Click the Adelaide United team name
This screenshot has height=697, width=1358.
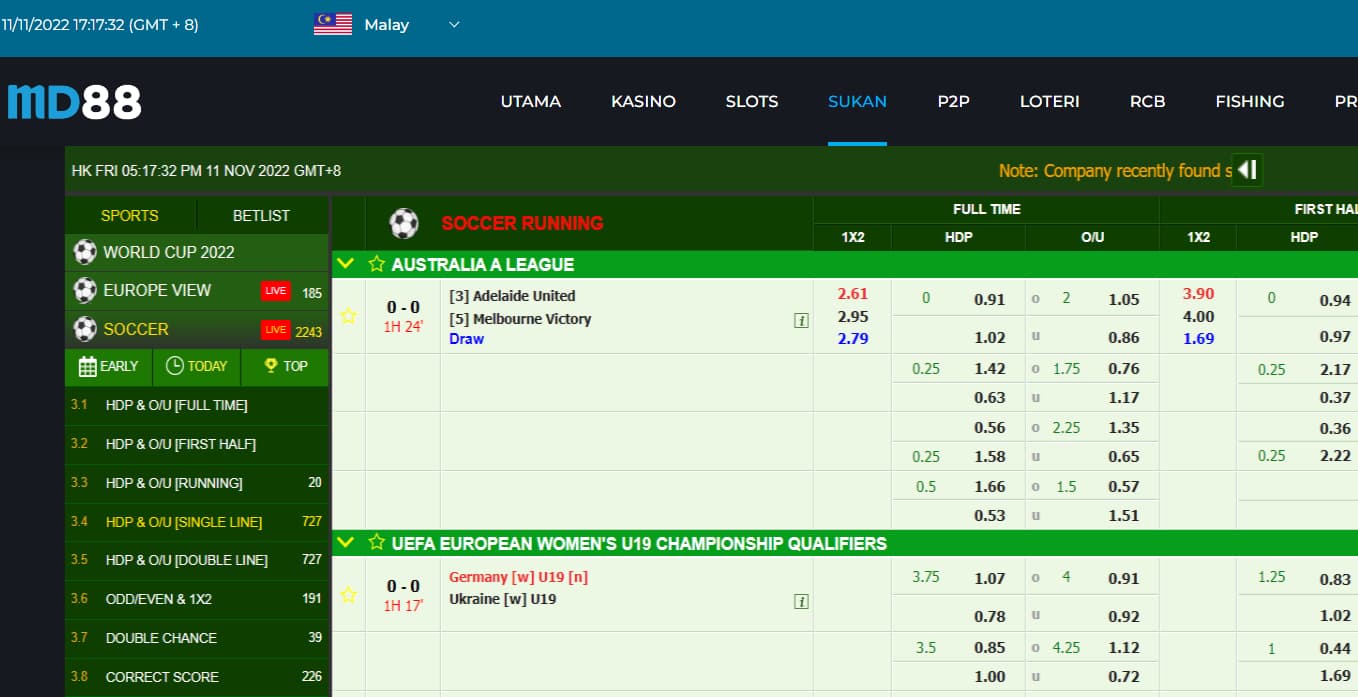(512, 295)
